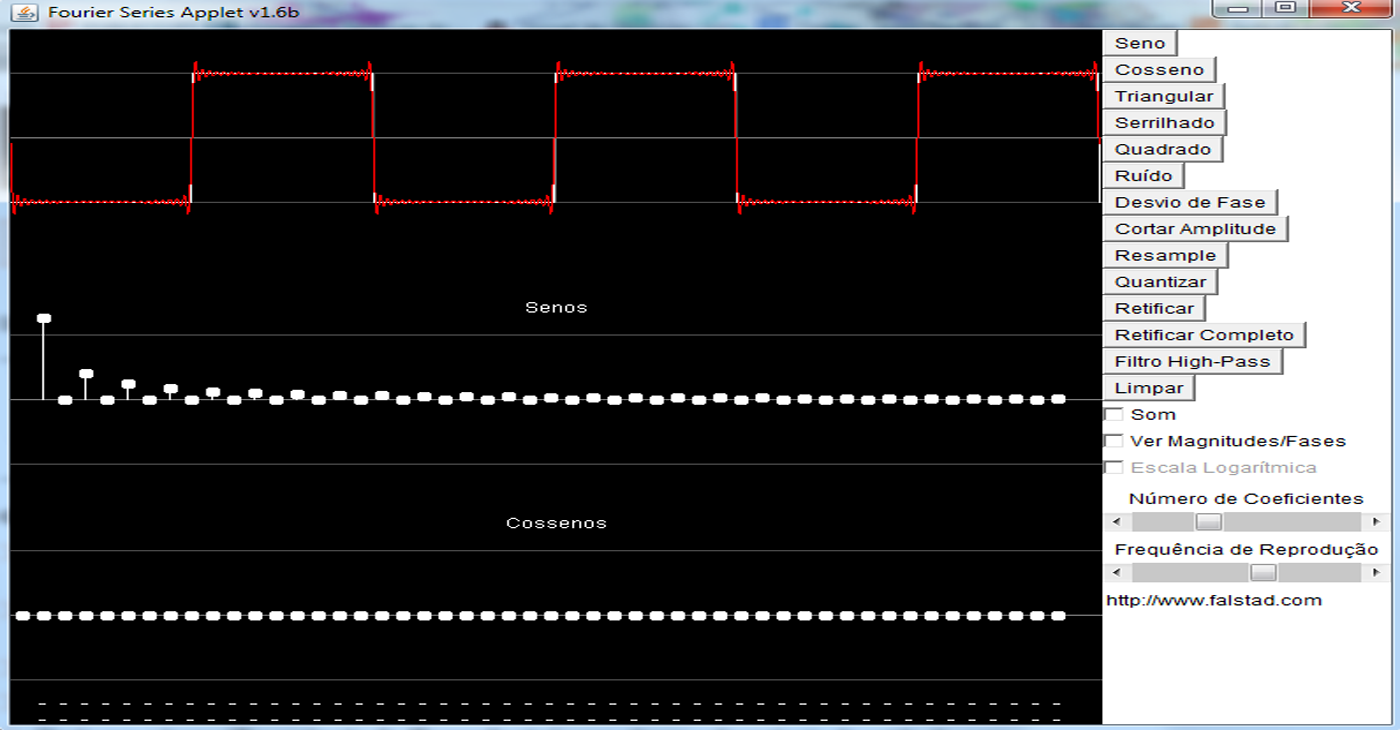Click Retificar Completo button
The image size is (1400, 730).
click(x=1204, y=335)
